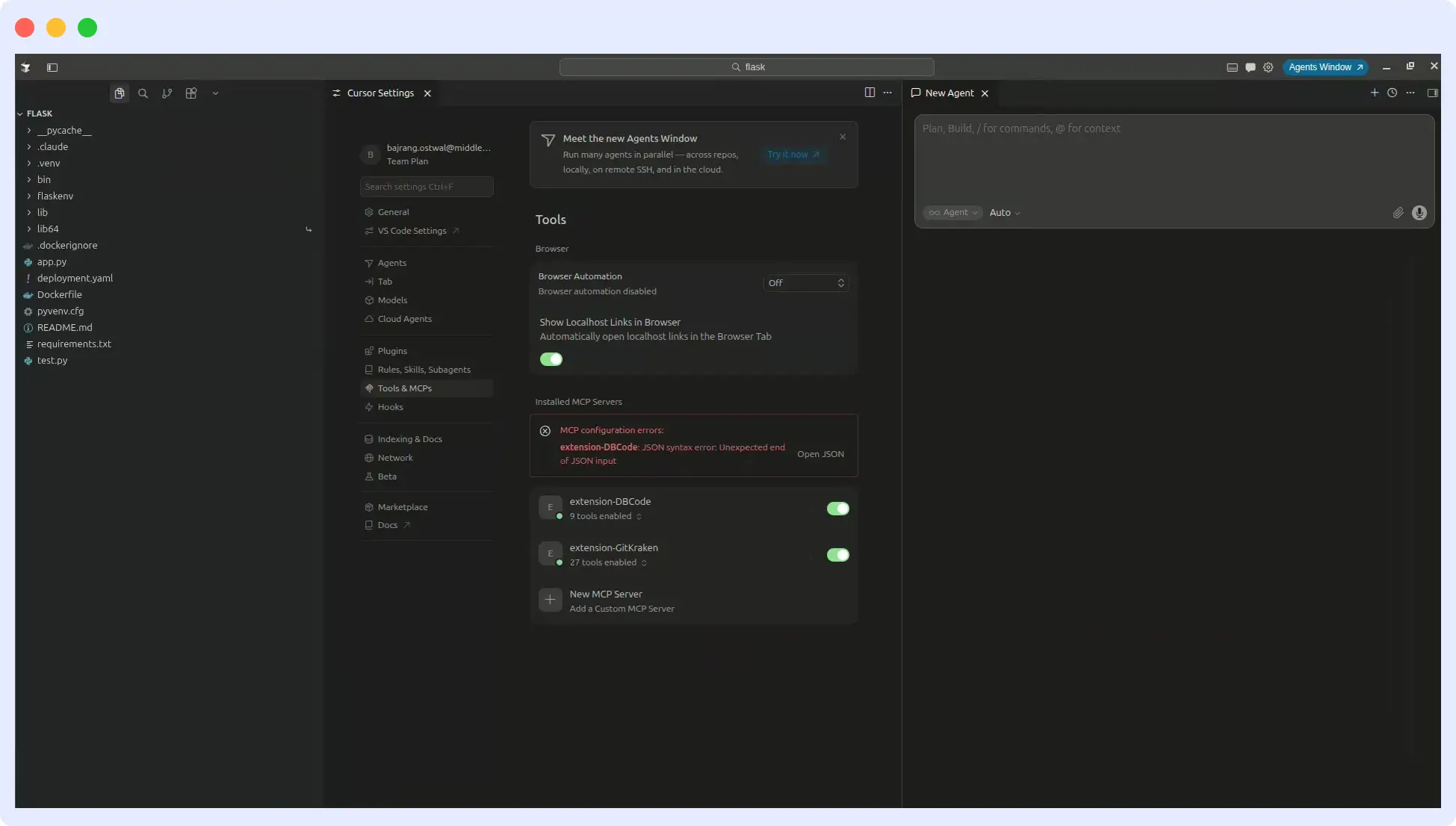Close the New Agent tab
The height and width of the screenshot is (826, 1456).
[985, 93]
